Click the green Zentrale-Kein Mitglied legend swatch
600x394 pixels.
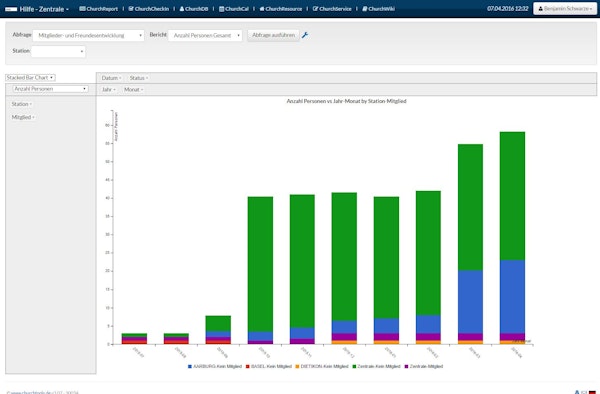pos(354,366)
